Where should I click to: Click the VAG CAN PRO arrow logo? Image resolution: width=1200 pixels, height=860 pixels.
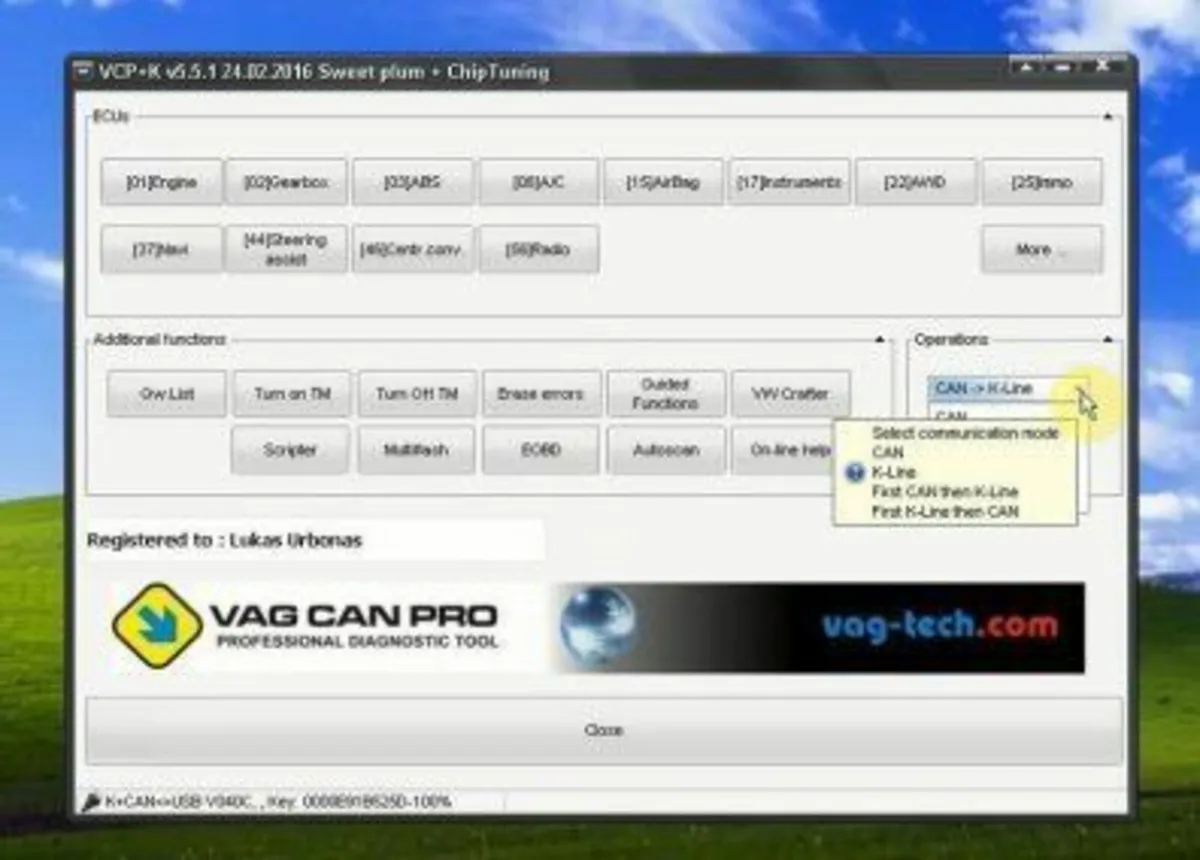click(x=160, y=623)
